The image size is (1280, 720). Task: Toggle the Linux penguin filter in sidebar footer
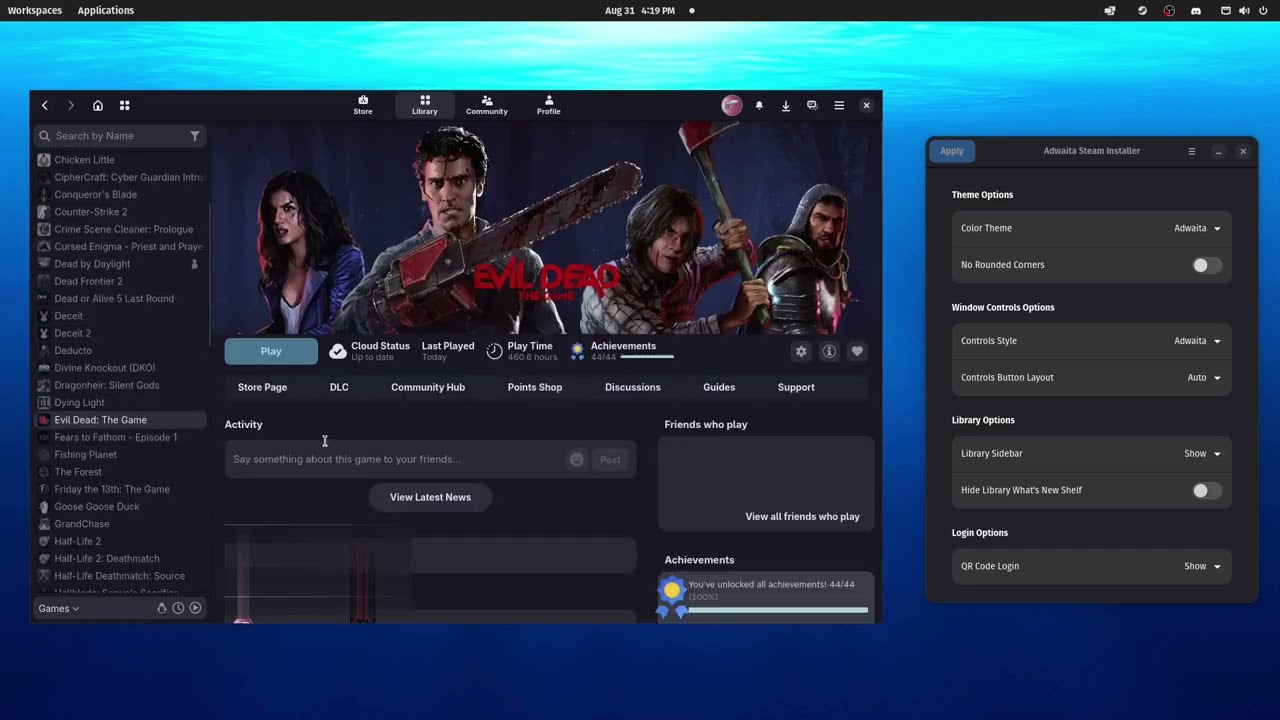pyautogui.click(x=162, y=608)
